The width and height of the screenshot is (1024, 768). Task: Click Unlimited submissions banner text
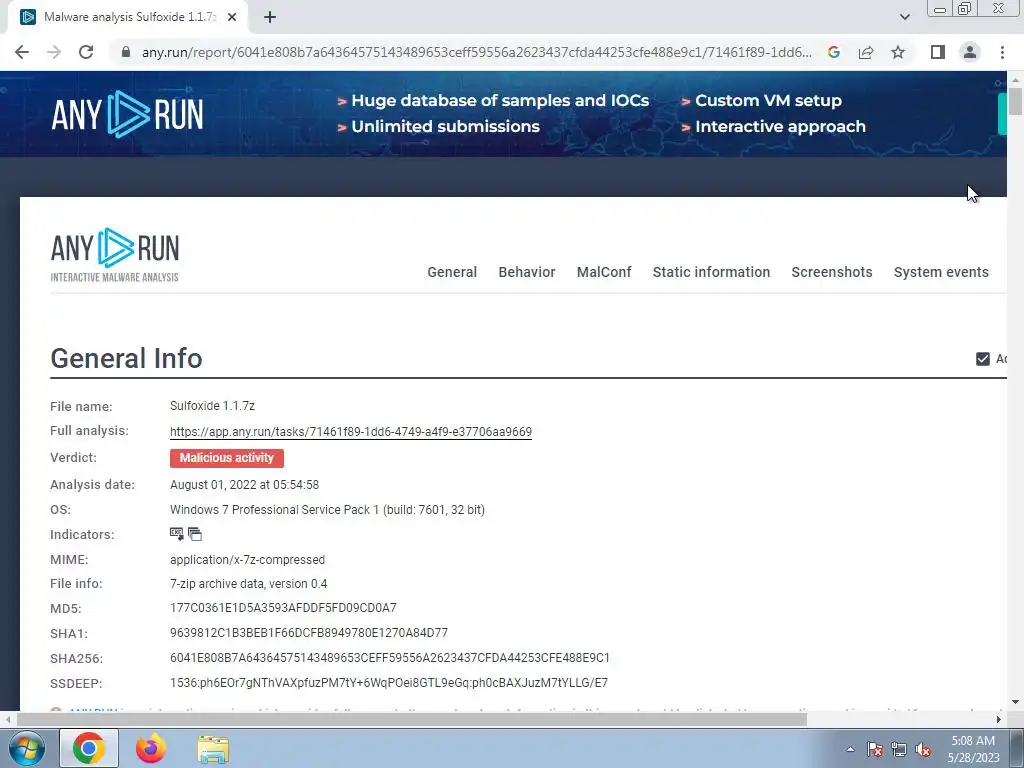pyautogui.click(x=445, y=127)
